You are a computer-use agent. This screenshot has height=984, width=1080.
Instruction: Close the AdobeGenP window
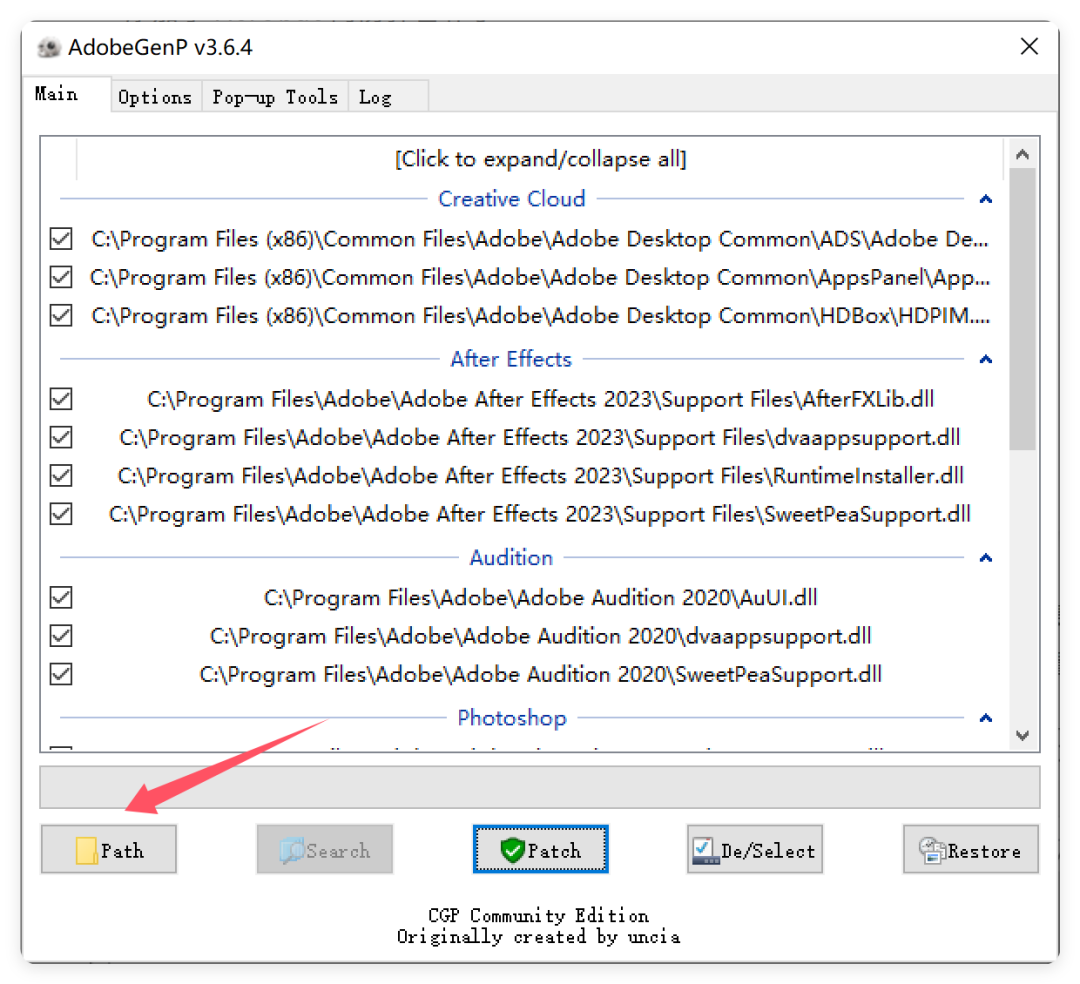(x=1029, y=47)
